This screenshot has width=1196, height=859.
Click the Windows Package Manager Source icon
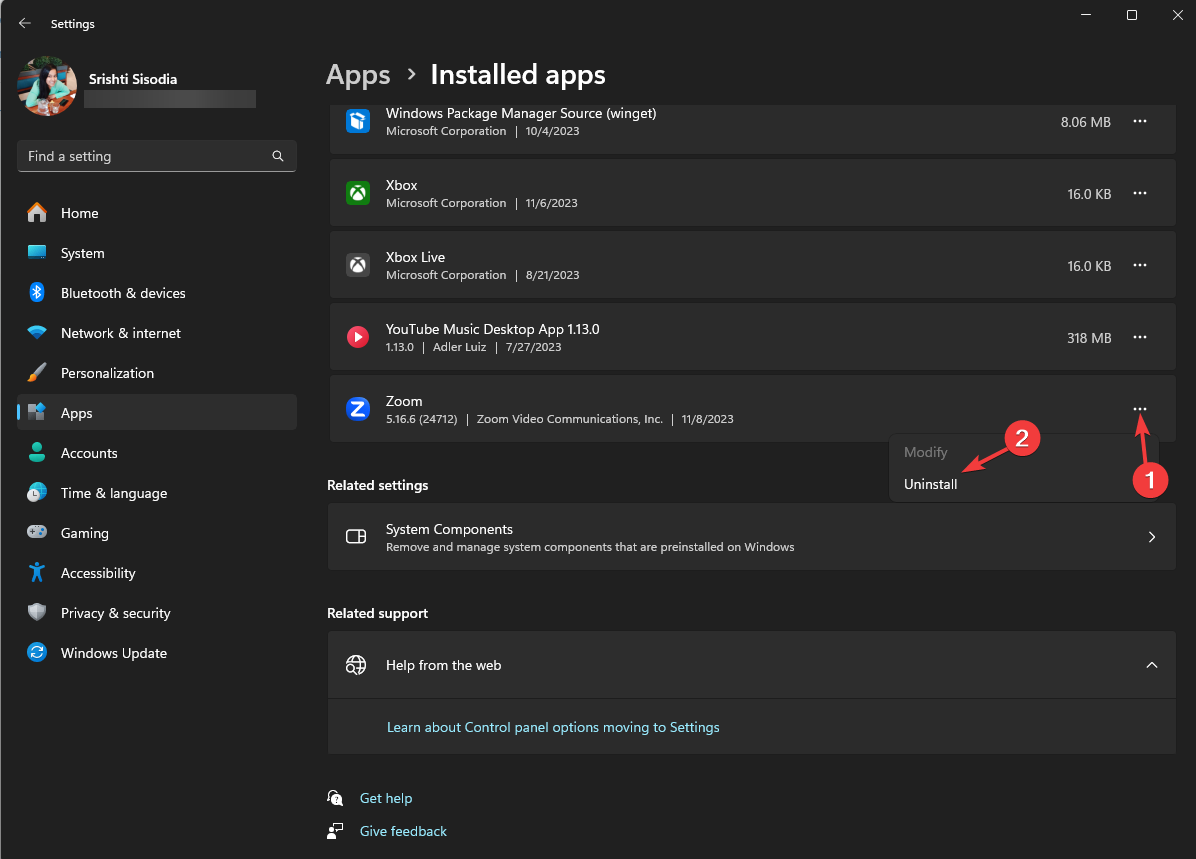click(358, 121)
